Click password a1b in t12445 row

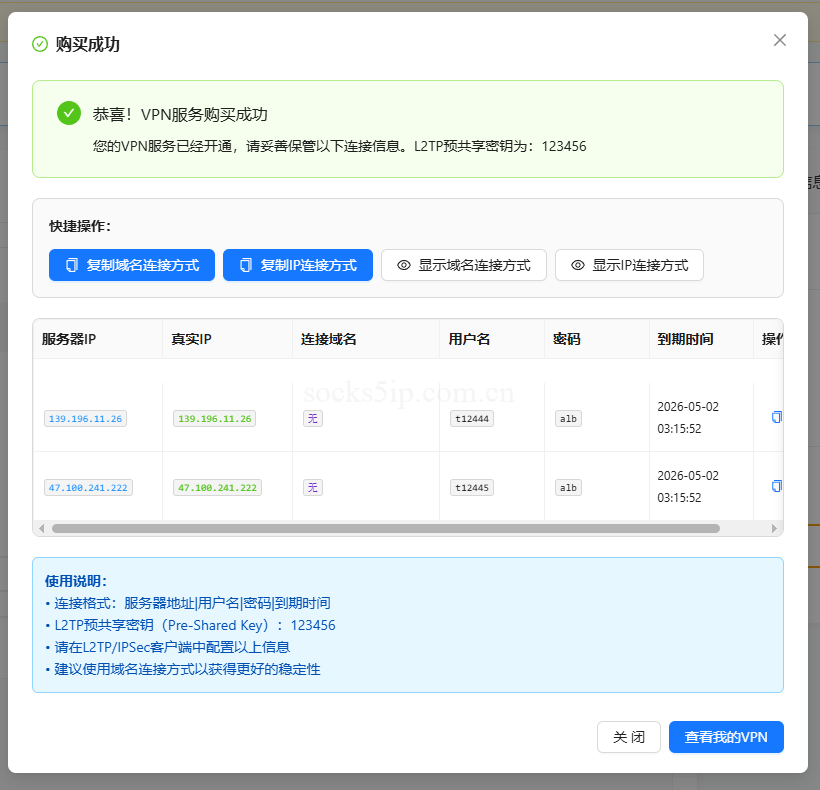pos(568,488)
